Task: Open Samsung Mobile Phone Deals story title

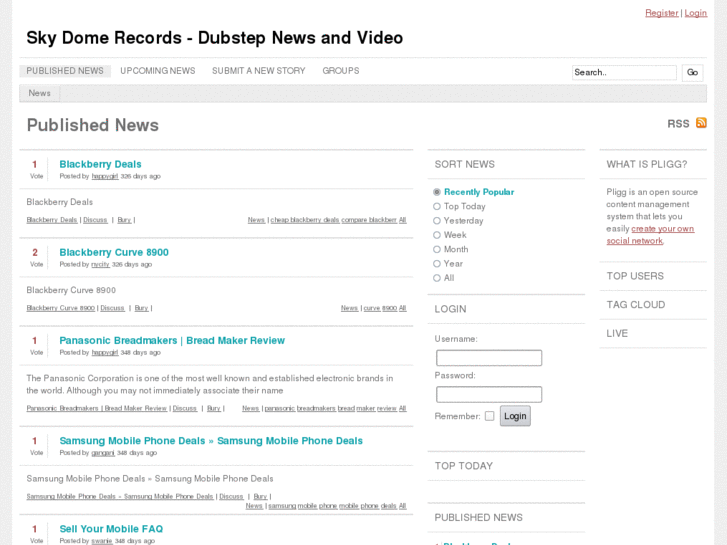Action: (211, 441)
